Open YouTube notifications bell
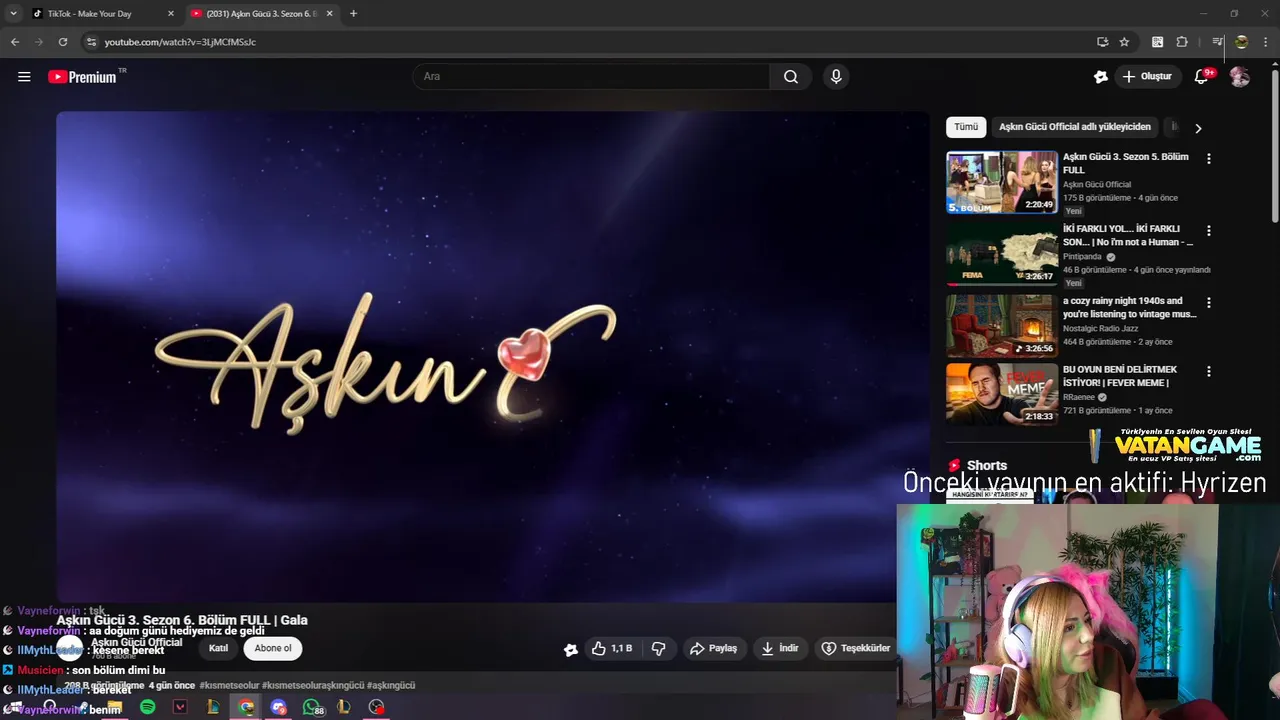The height and width of the screenshot is (720, 1280). pos(1202,77)
